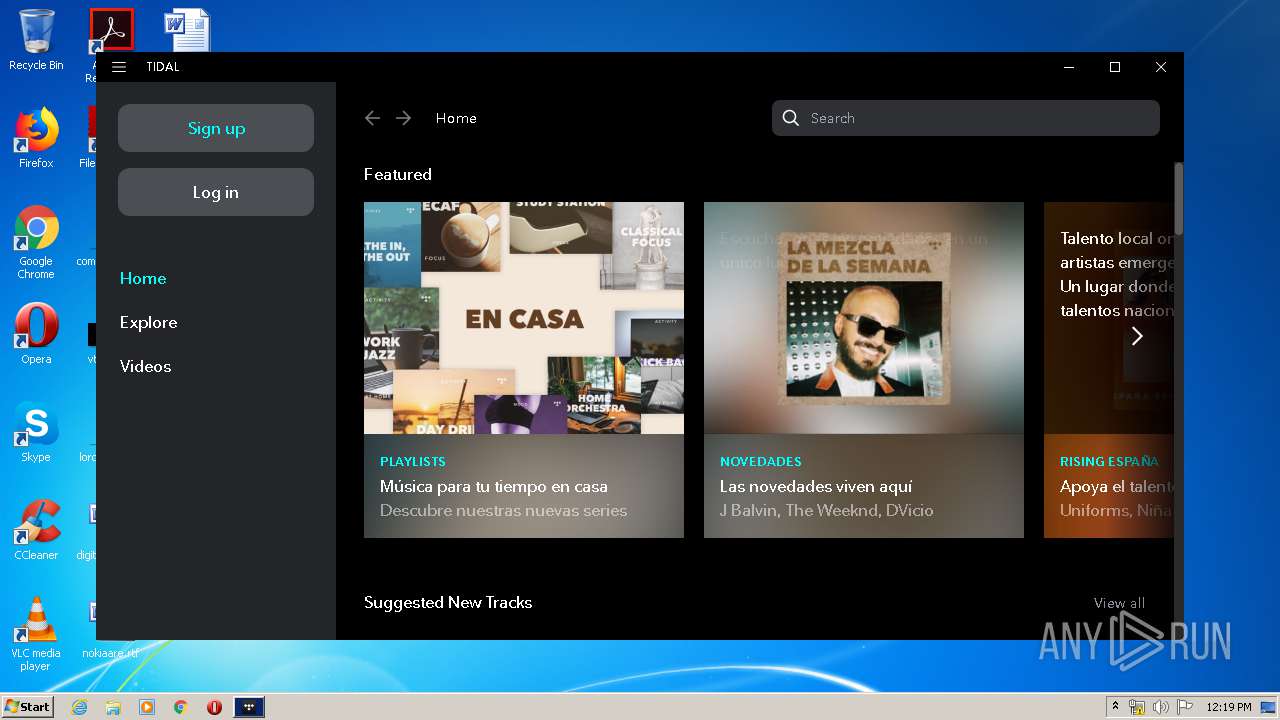Open the Windows Start menu

(27, 706)
